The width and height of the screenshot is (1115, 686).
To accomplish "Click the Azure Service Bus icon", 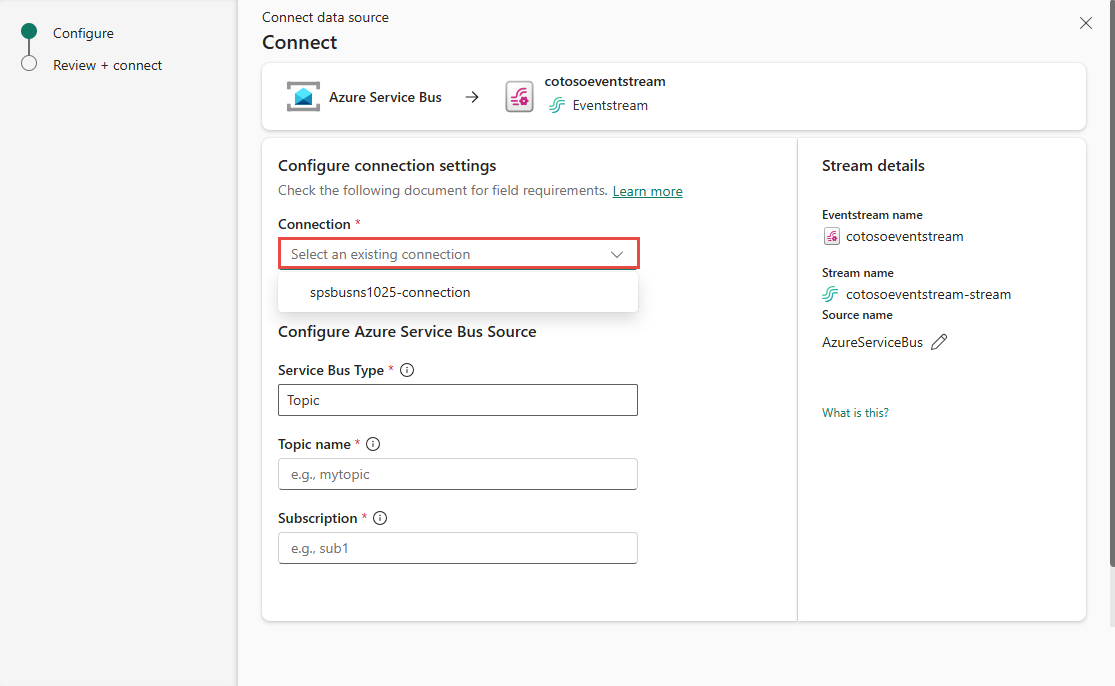I will pos(302,97).
